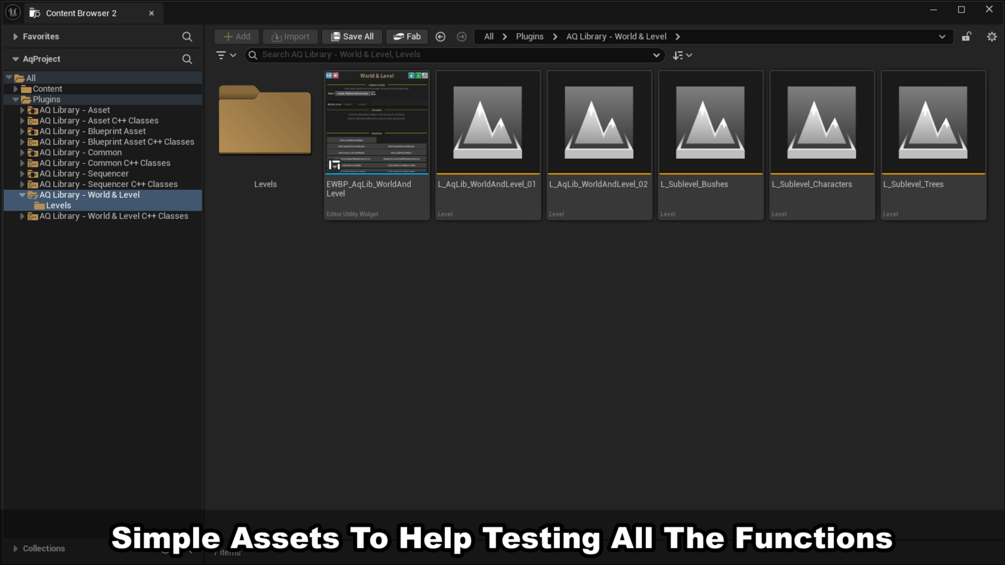Maximize the editor window
This screenshot has height=565, width=1005.
tap(961, 10)
